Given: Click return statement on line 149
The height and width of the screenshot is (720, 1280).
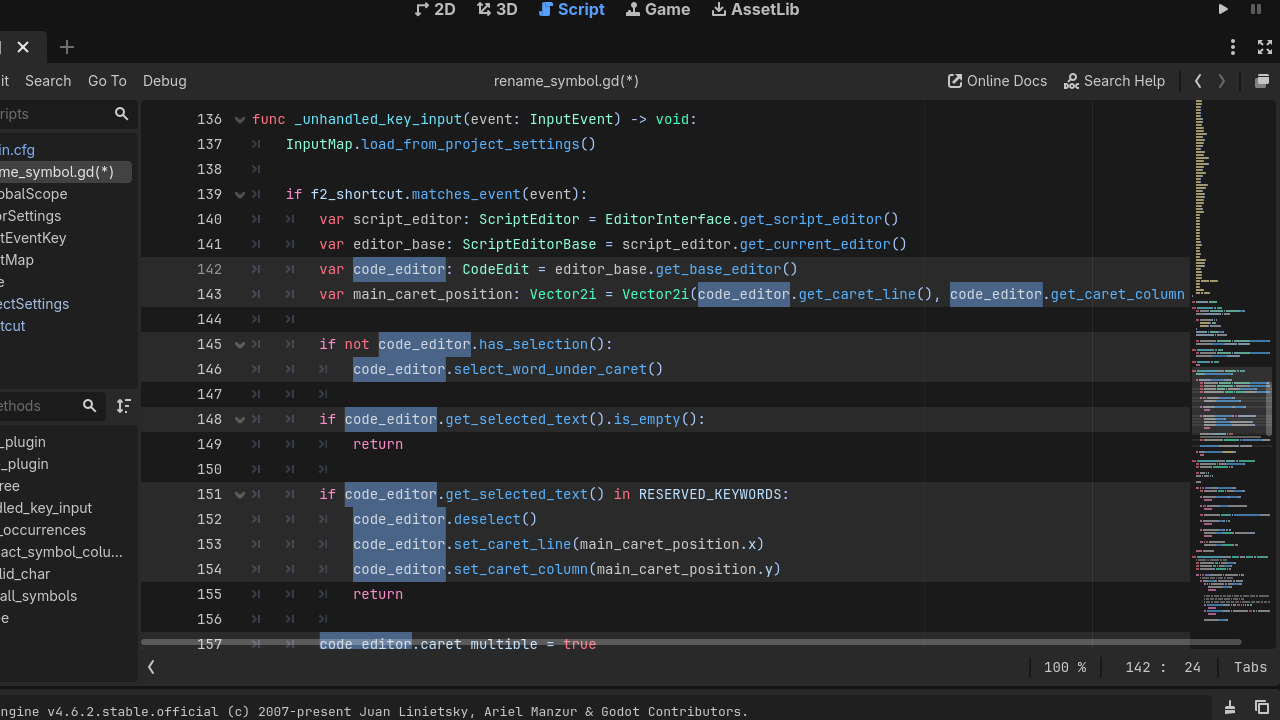Looking at the screenshot, I should pos(378,444).
